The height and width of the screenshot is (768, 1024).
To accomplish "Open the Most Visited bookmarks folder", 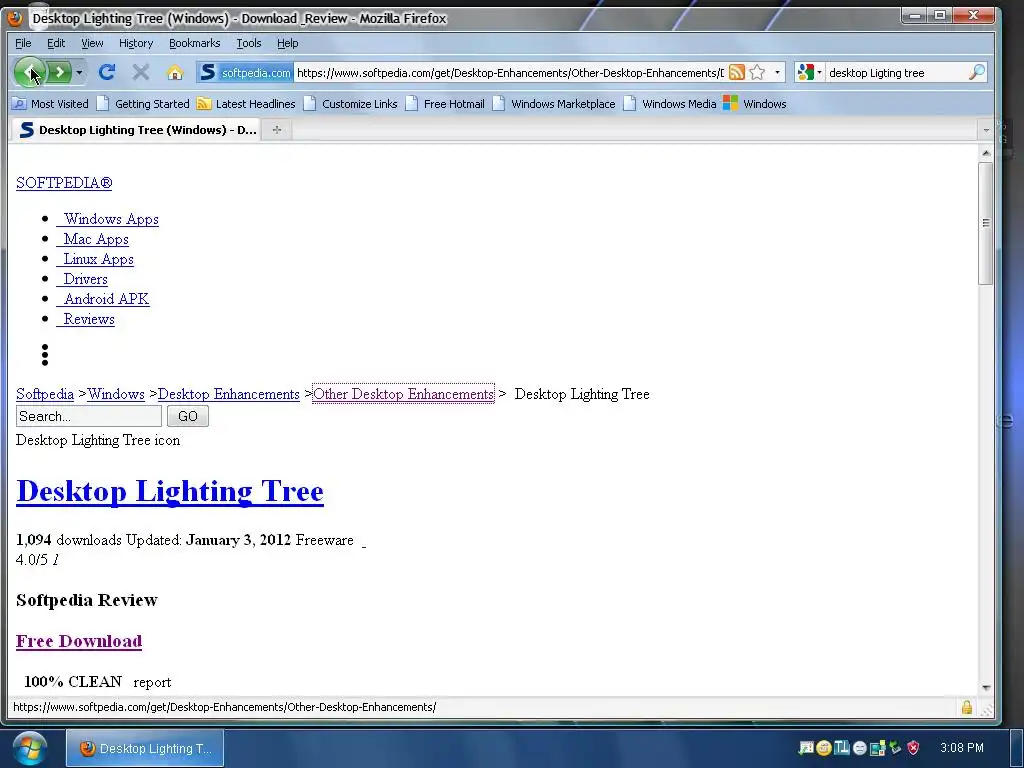I will (50, 104).
